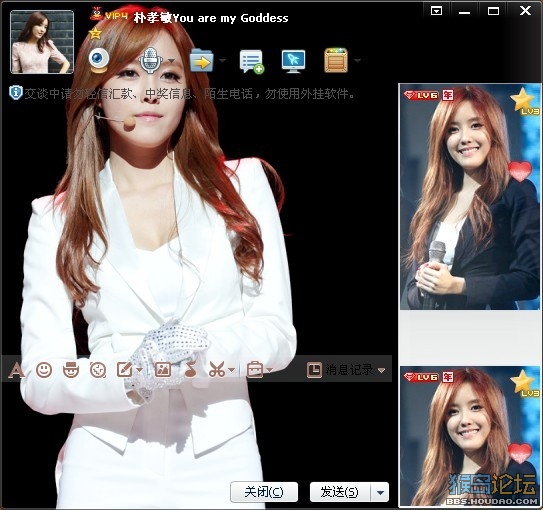543x510 pixels.
Task: Expand file transfer options dropdown
Action: click(x=223, y=61)
